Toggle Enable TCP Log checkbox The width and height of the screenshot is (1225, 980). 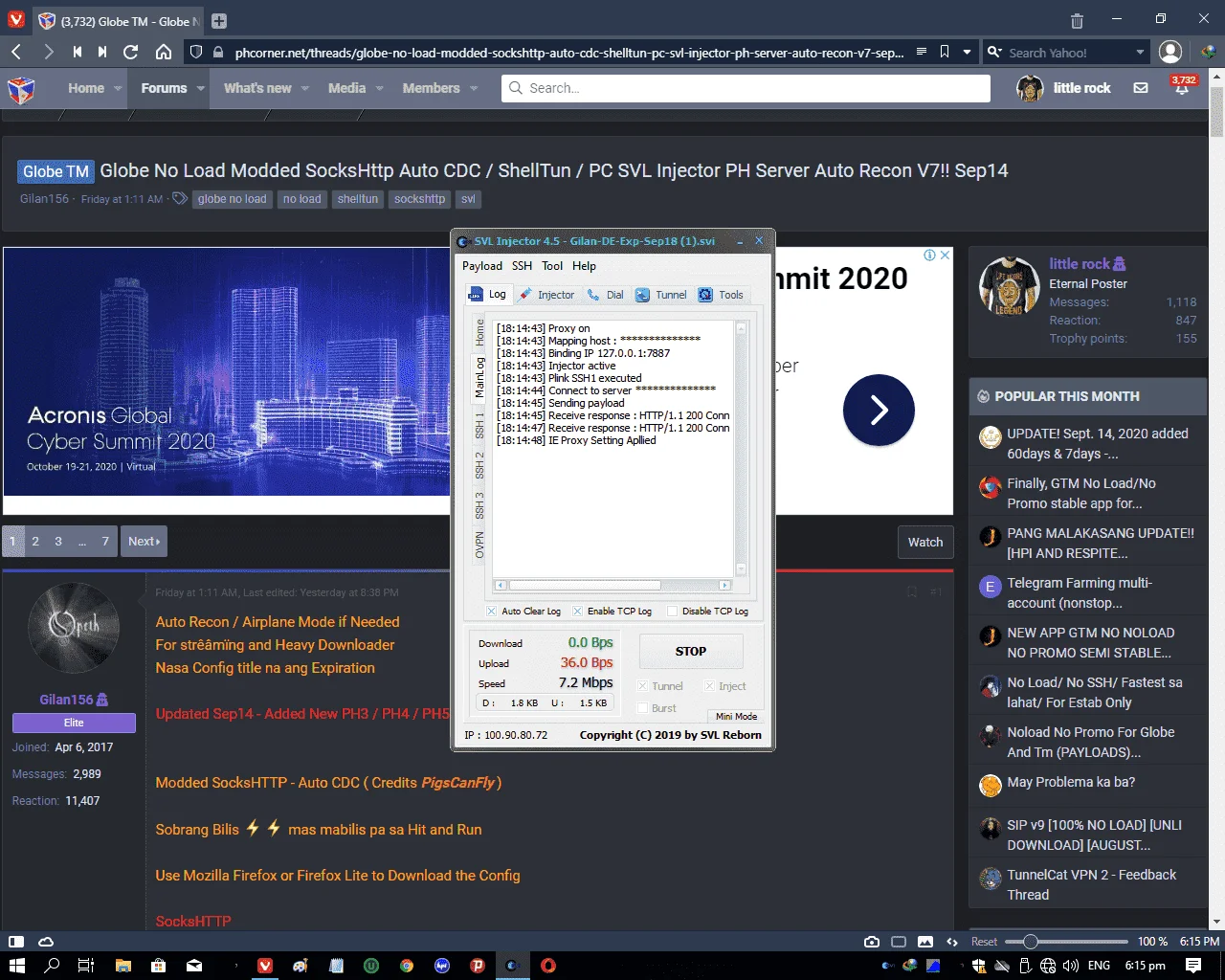coord(577,612)
